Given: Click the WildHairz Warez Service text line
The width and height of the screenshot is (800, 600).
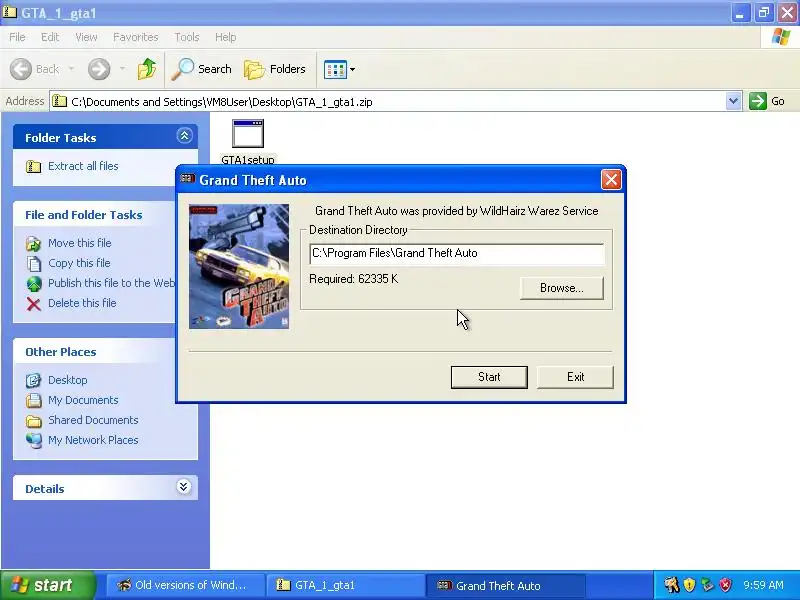Looking at the screenshot, I should click(457, 211).
